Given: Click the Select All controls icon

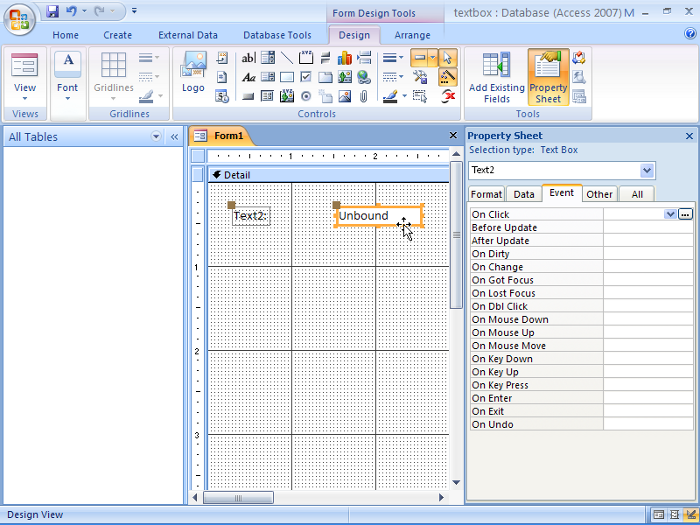Looking at the screenshot, I should pyautogui.click(x=420, y=96).
